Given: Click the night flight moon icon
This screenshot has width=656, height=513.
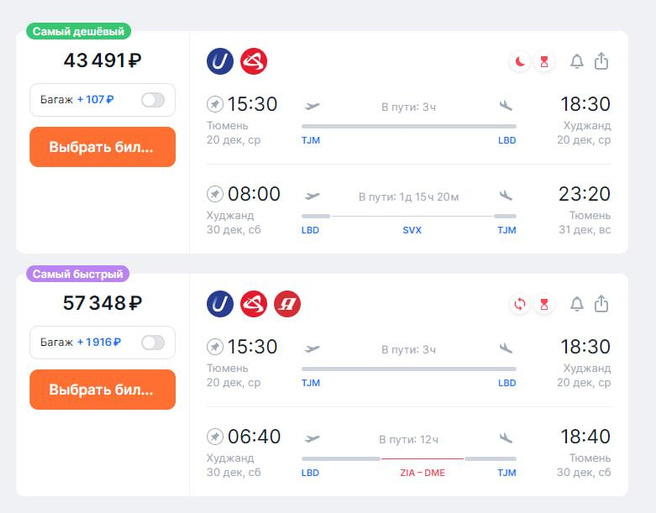Looking at the screenshot, I should (x=520, y=62).
